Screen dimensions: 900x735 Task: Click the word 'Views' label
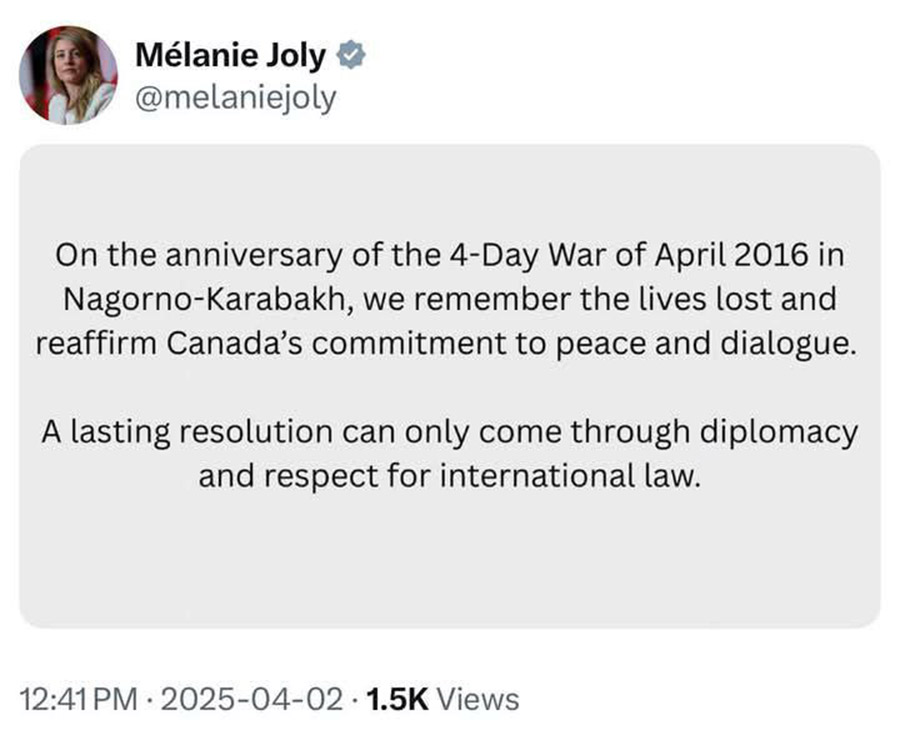478,699
